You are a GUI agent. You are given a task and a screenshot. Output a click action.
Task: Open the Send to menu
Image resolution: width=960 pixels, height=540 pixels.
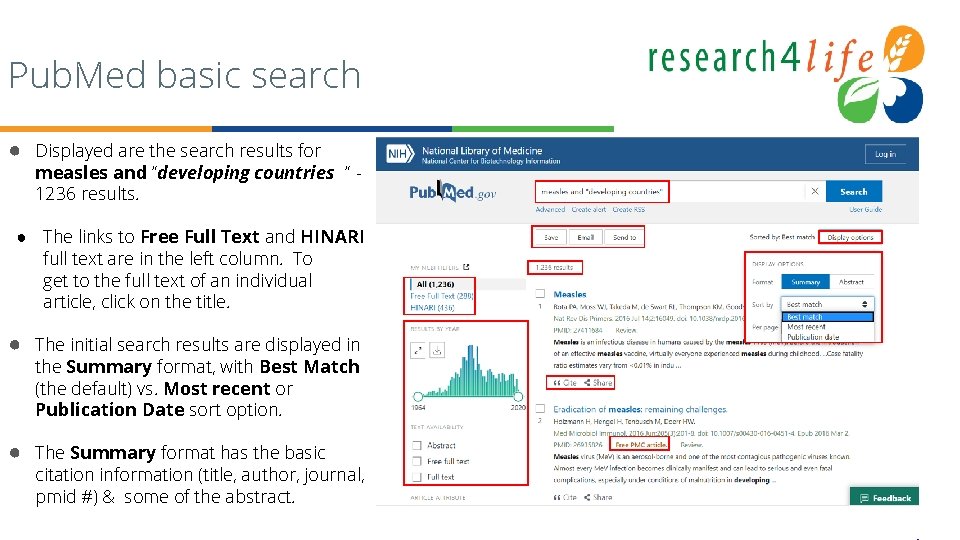pos(624,237)
